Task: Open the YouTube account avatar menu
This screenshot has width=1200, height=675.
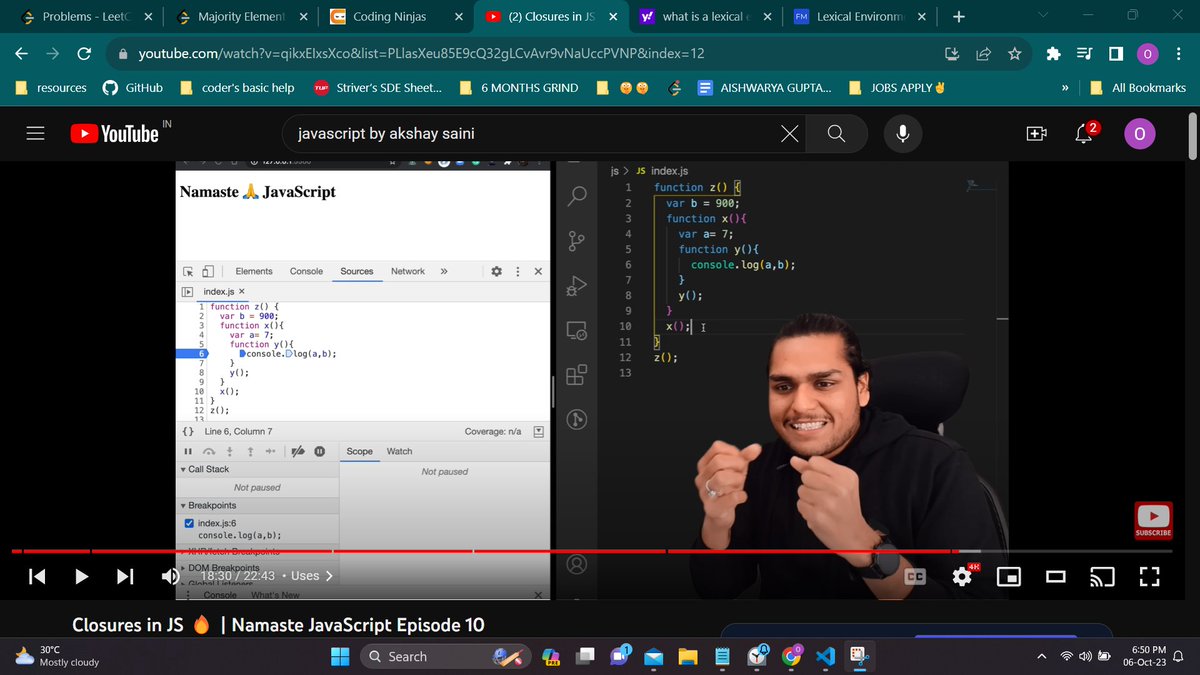Action: click(x=1141, y=133)
